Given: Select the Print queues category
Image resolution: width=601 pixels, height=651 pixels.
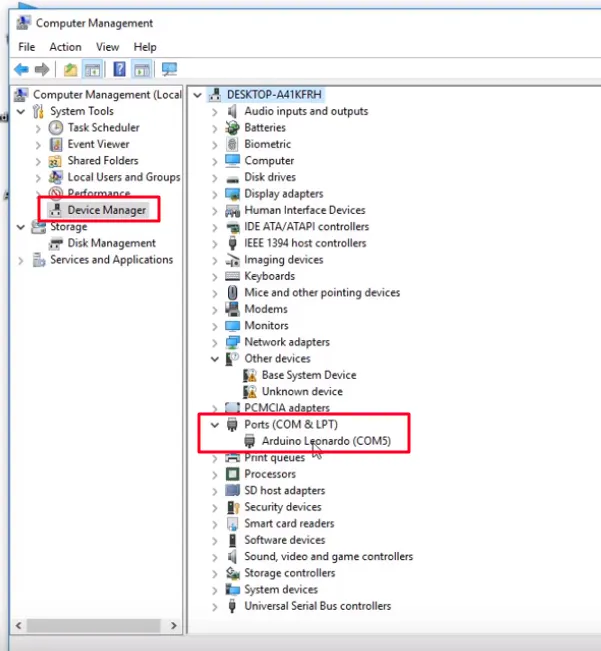Looking at the screenshot, I should coord(274,458).
